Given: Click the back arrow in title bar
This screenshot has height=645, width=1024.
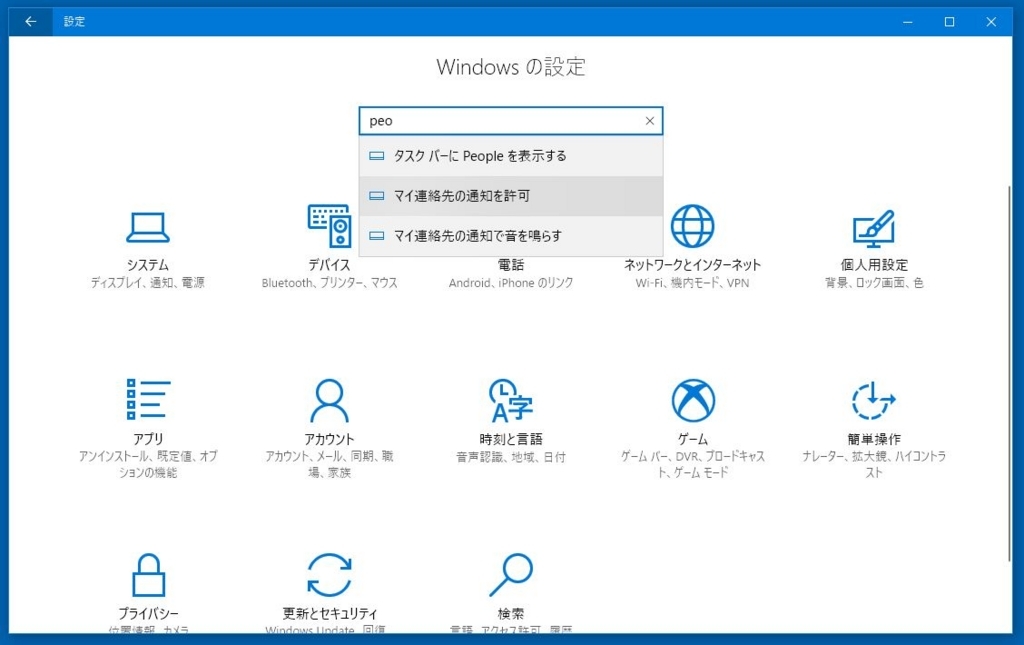Looking at the screenshot, I should pyautogui.click(x=31, y=22).
